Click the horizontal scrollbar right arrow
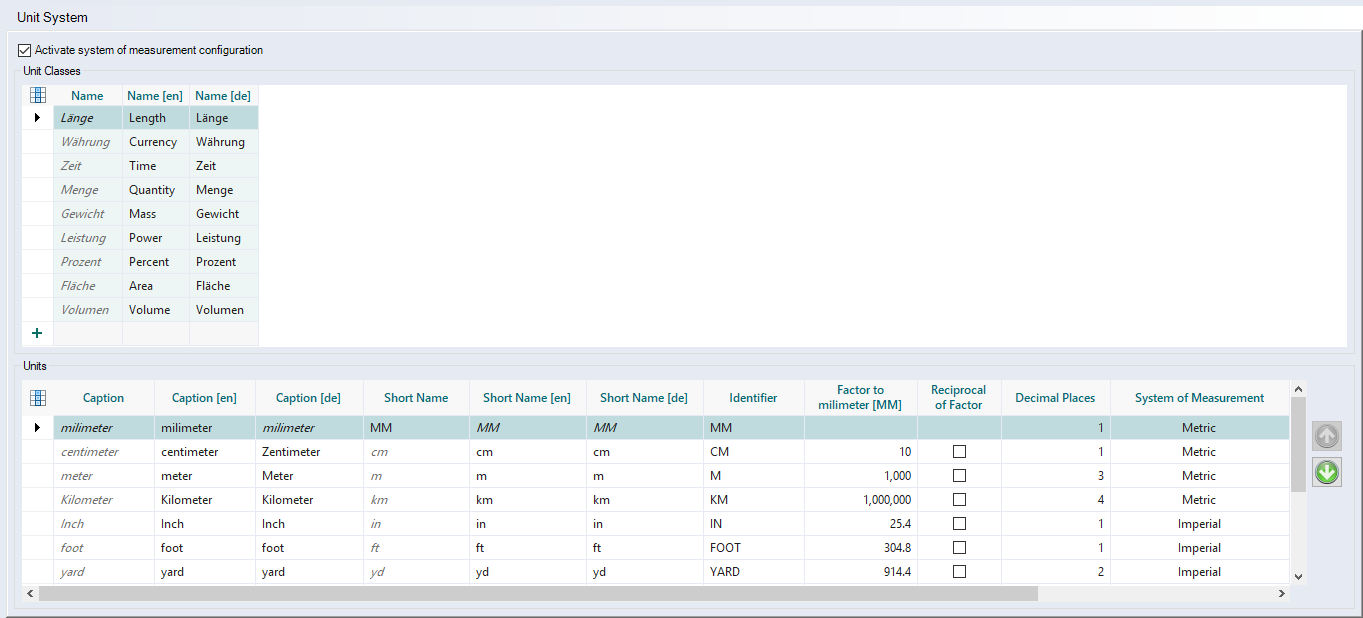The image size is (1363, 618). pos(1281,594)
